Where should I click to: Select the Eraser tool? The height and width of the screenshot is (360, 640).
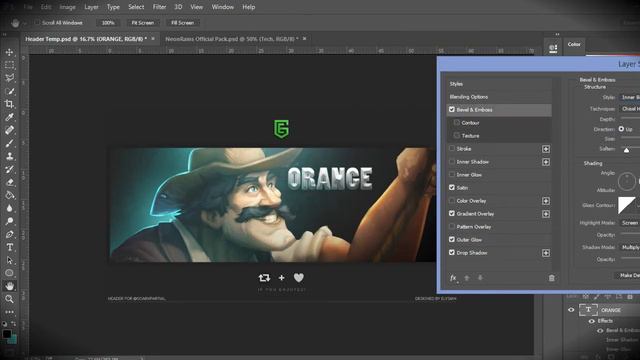pos(9,182)
